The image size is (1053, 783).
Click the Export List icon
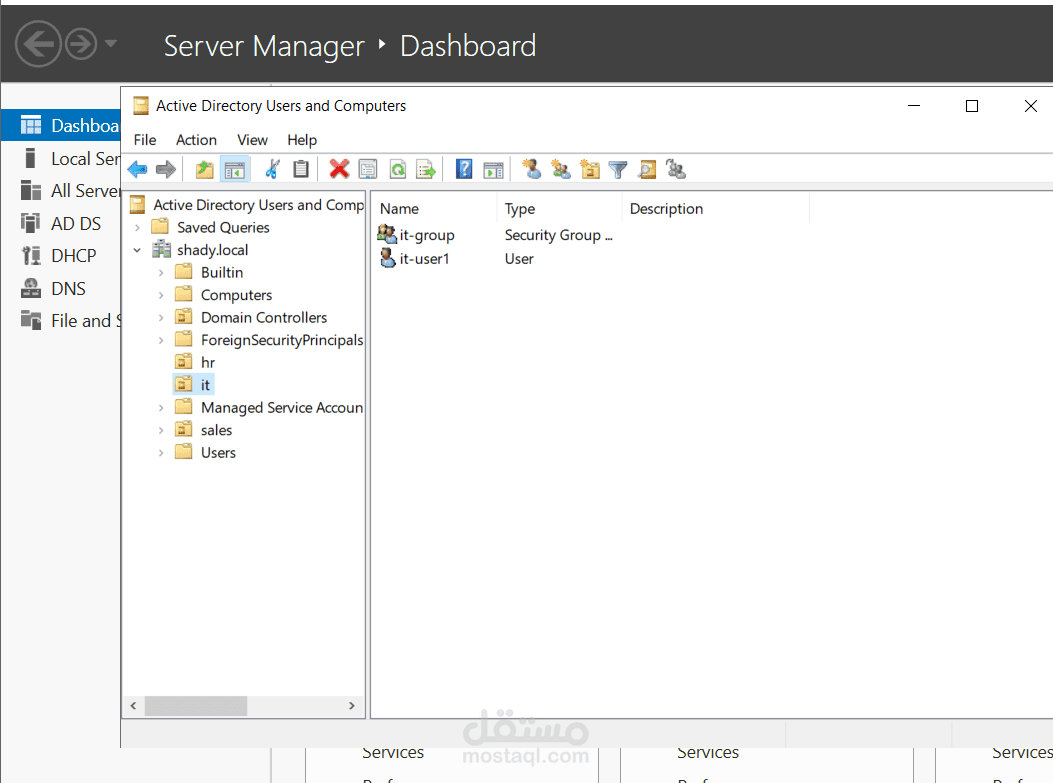pyautogui.click(x=426, y=170)
